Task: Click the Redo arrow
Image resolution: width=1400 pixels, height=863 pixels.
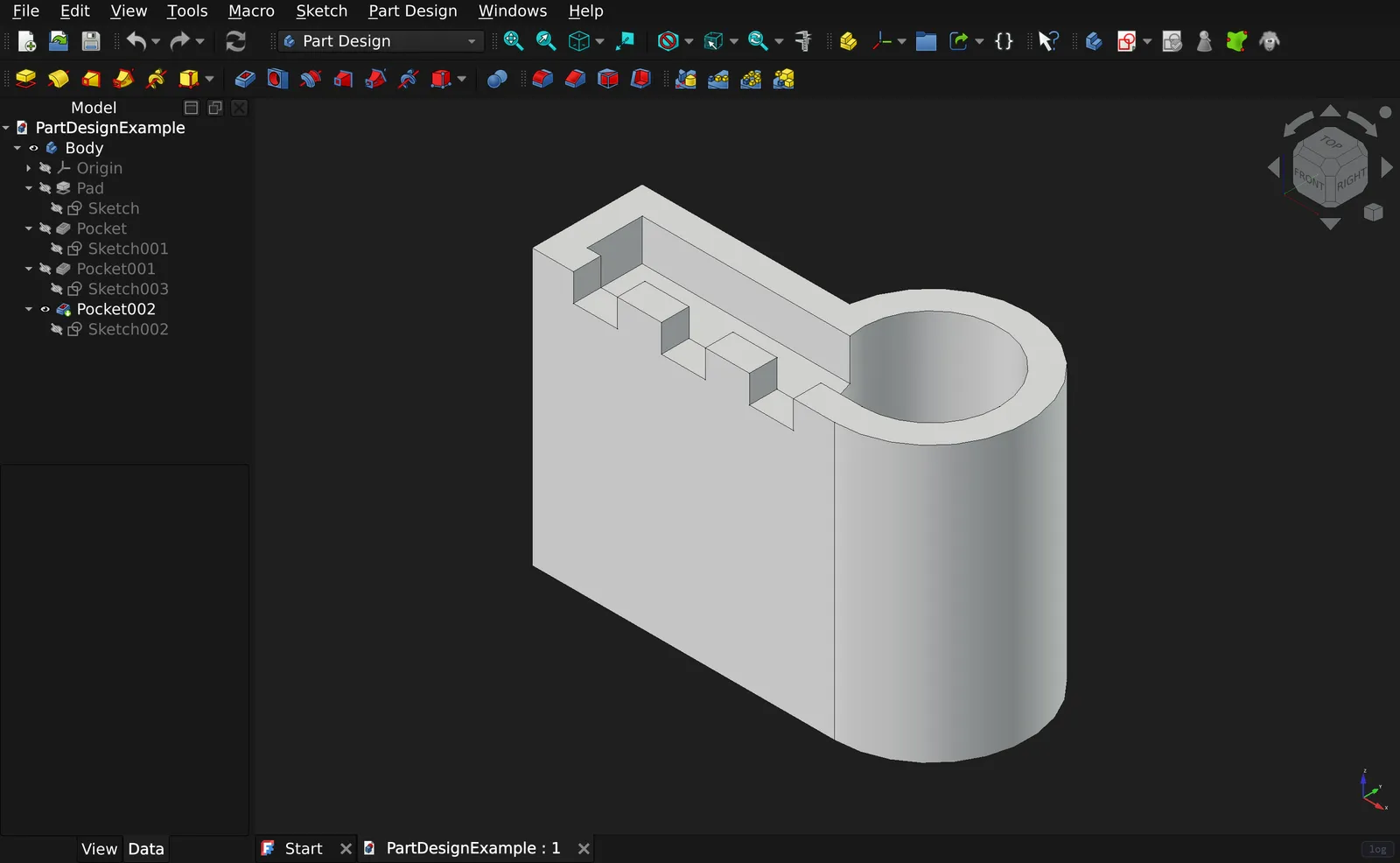Action: 179,41
